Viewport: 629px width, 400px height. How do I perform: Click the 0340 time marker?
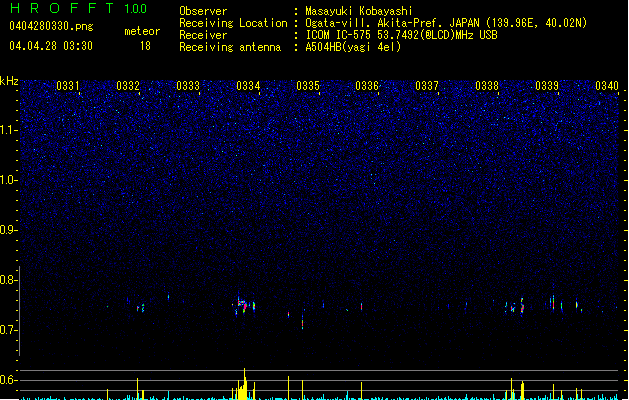tap(607, 85)
